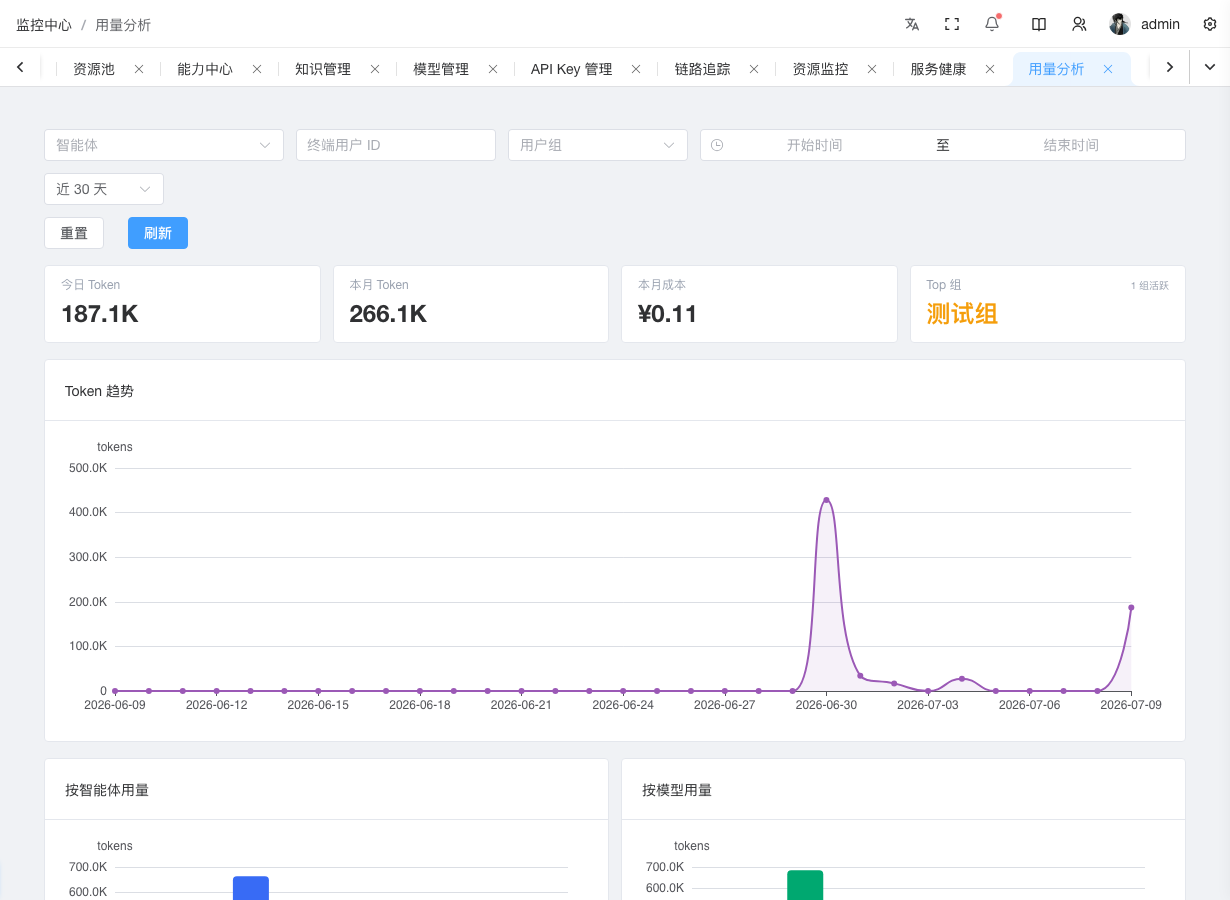Open the 近 30 天 range dropdown

pos(104,189)
